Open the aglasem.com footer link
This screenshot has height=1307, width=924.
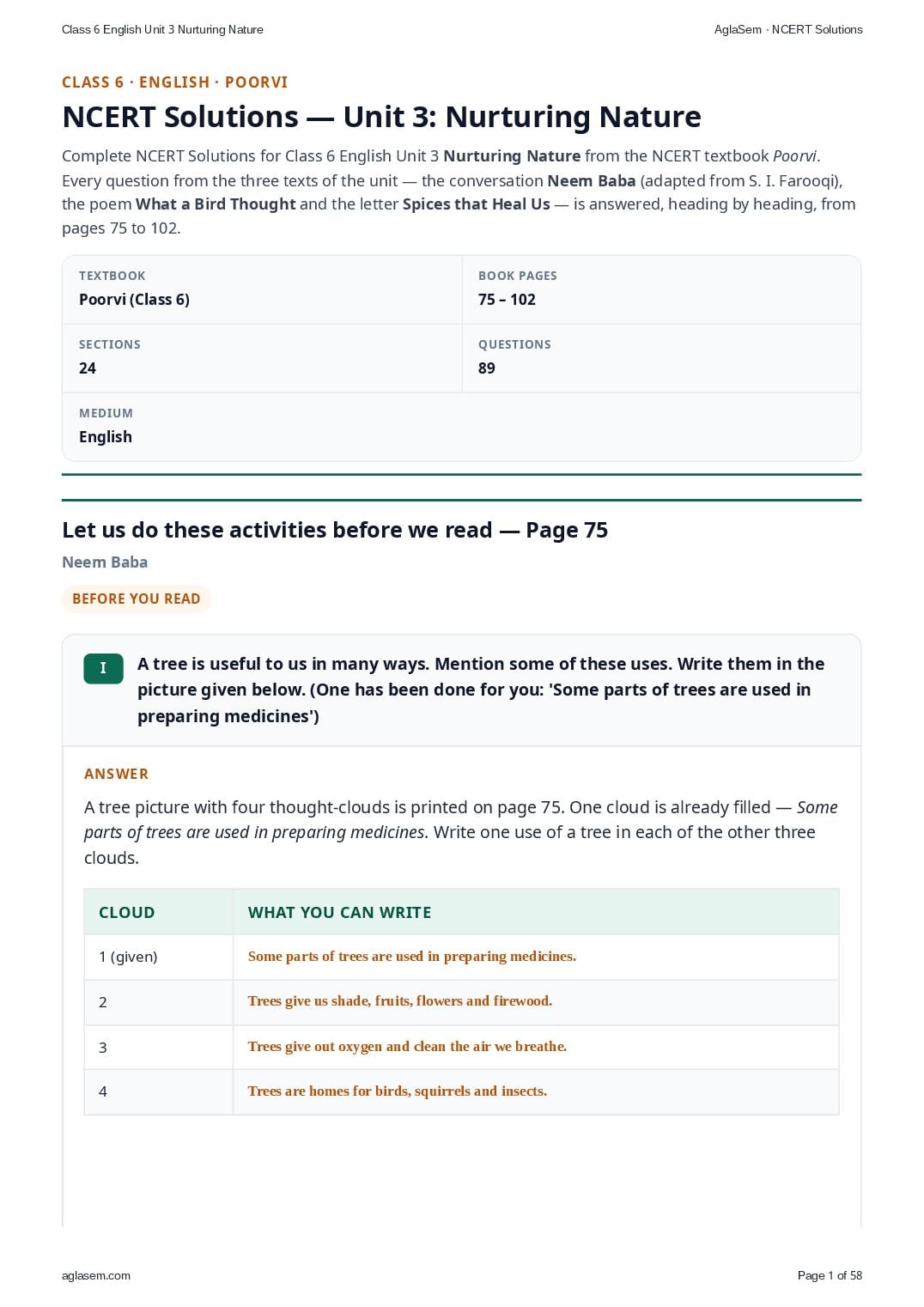coord(96,1275)
